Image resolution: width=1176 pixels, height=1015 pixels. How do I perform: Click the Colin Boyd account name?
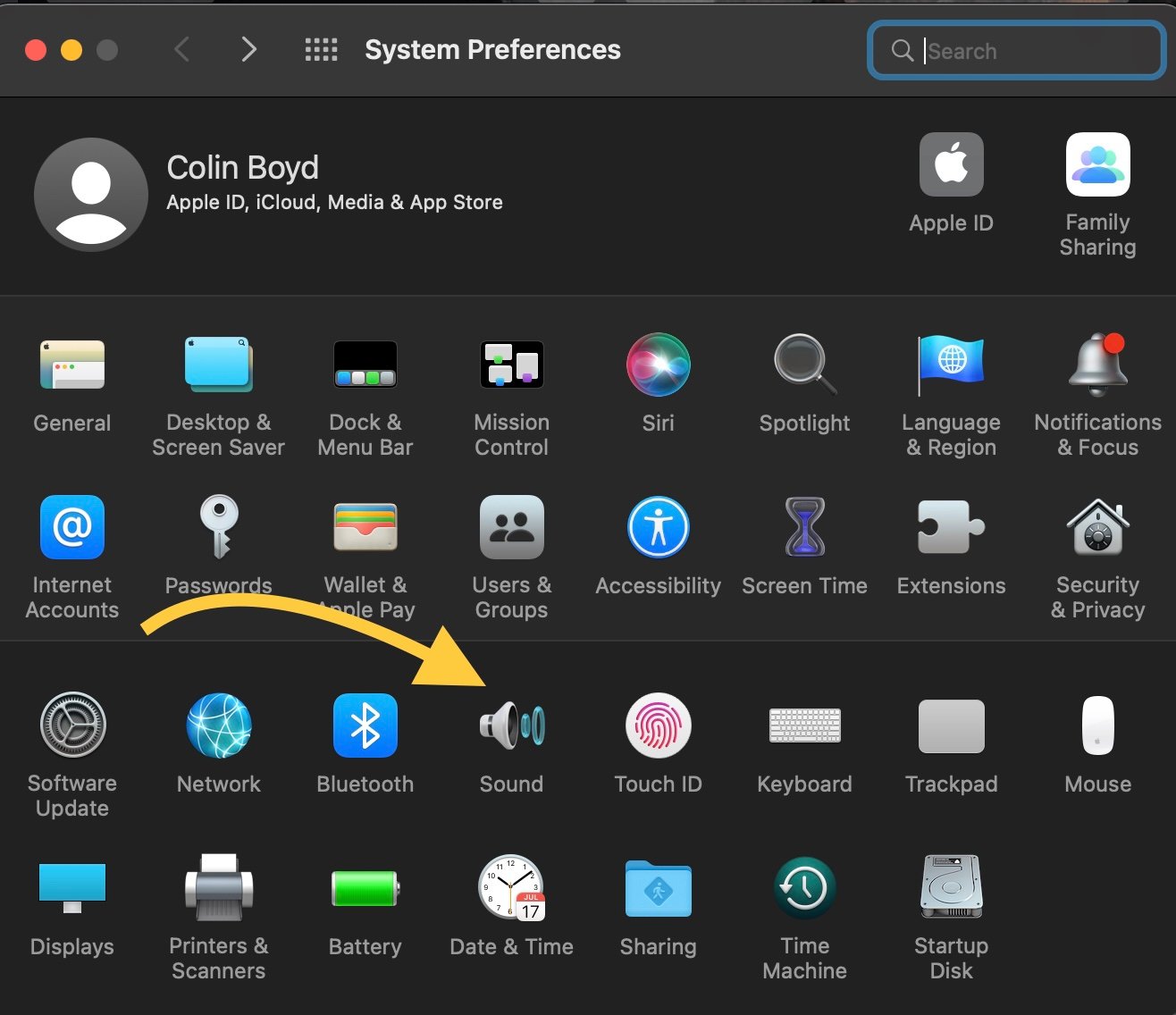click(x=242, y=167)
